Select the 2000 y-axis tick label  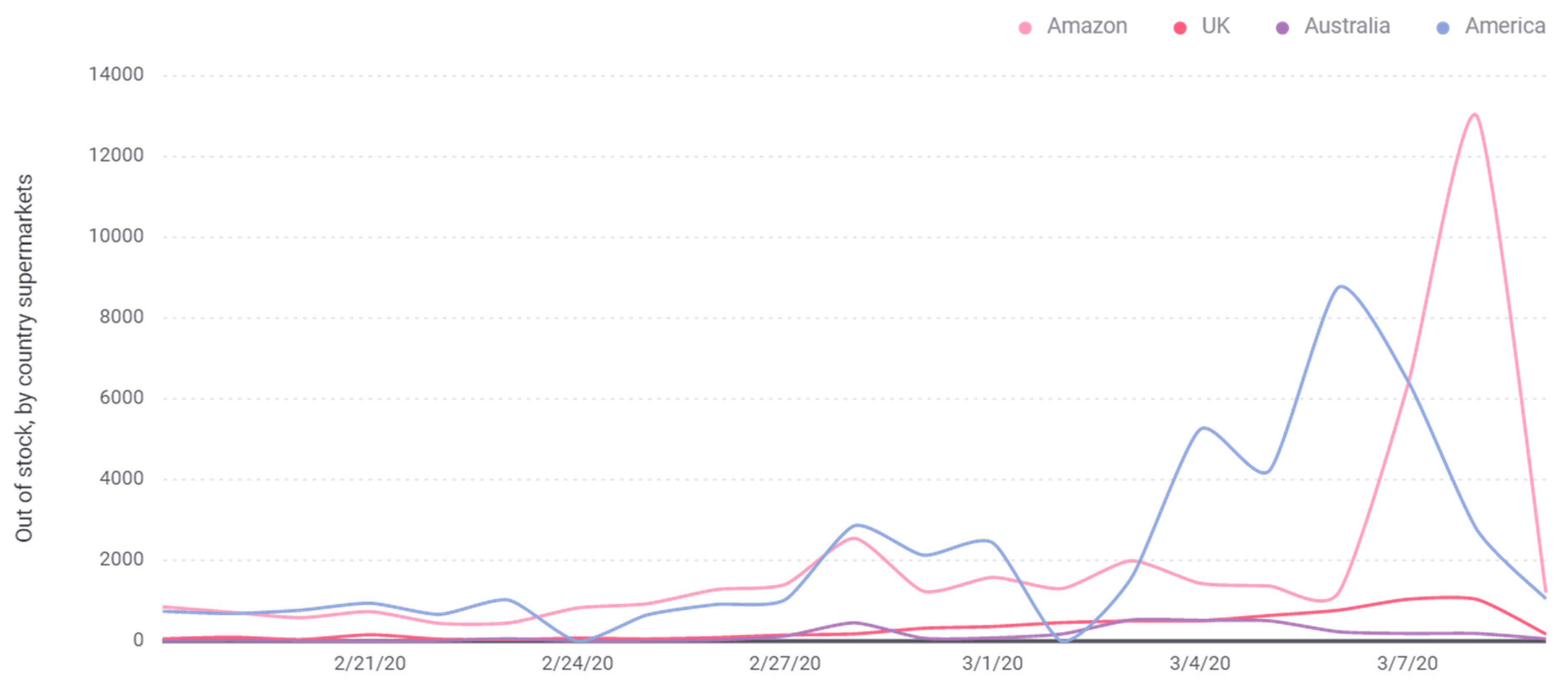[x=122, y=559]
